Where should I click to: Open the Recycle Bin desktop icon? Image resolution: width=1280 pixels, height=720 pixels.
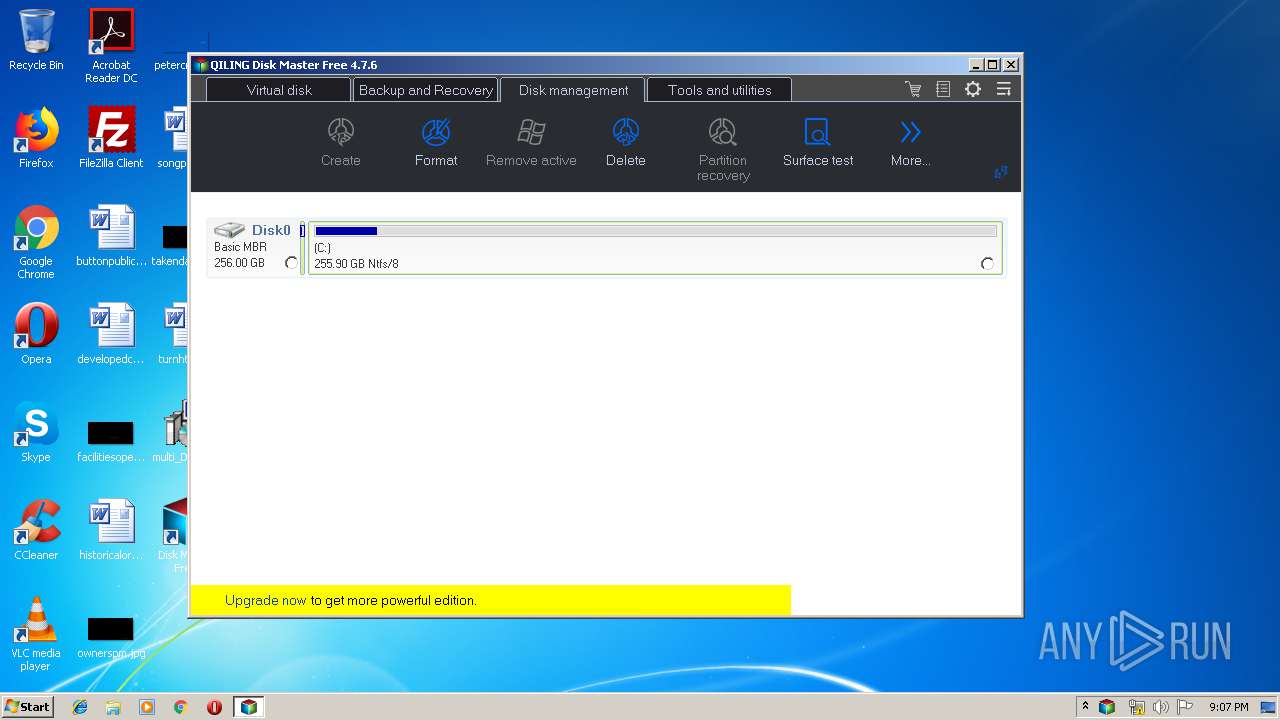tap(36, 40)
